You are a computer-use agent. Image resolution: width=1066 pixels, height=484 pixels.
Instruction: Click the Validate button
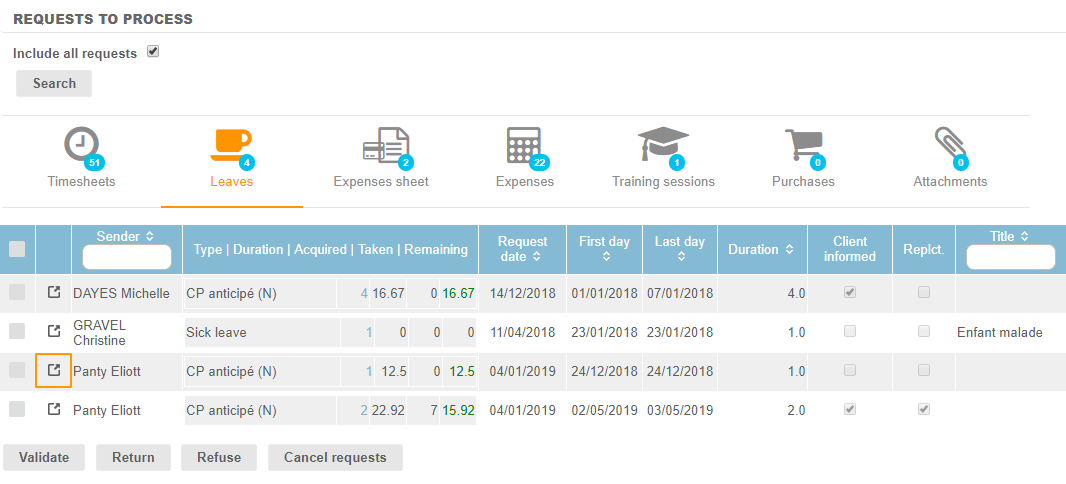point(43,457)
